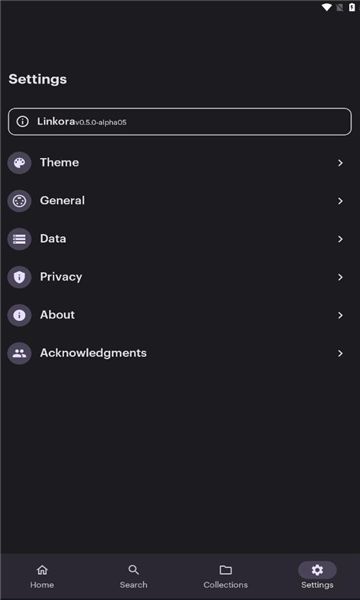Tap the Wi-Fi status bar icon
360x600 pixels.
click(327, 7)
